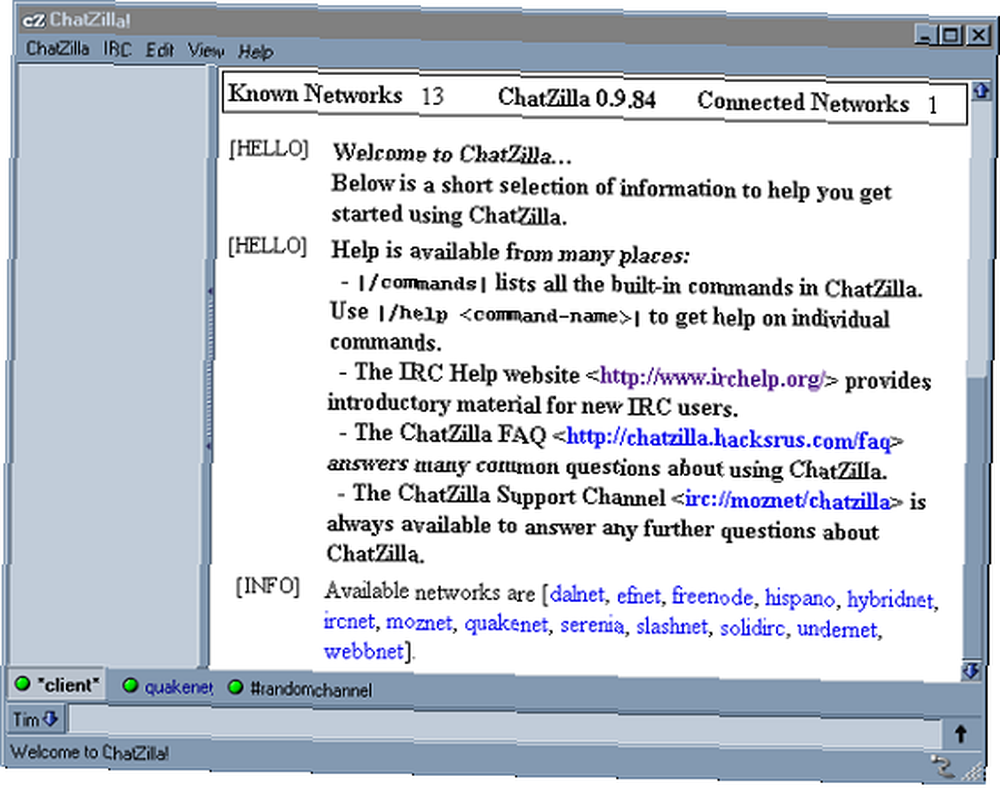Open the ChatZilla menu
This screenshot has height=788, width=1000.
[x=57, y=48]
